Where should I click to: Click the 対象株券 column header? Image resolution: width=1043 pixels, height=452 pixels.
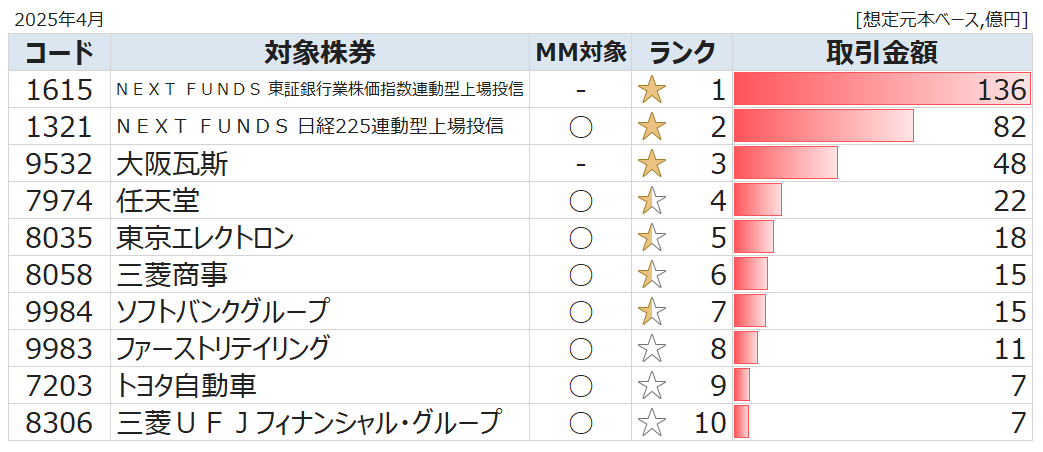(320, 52)
